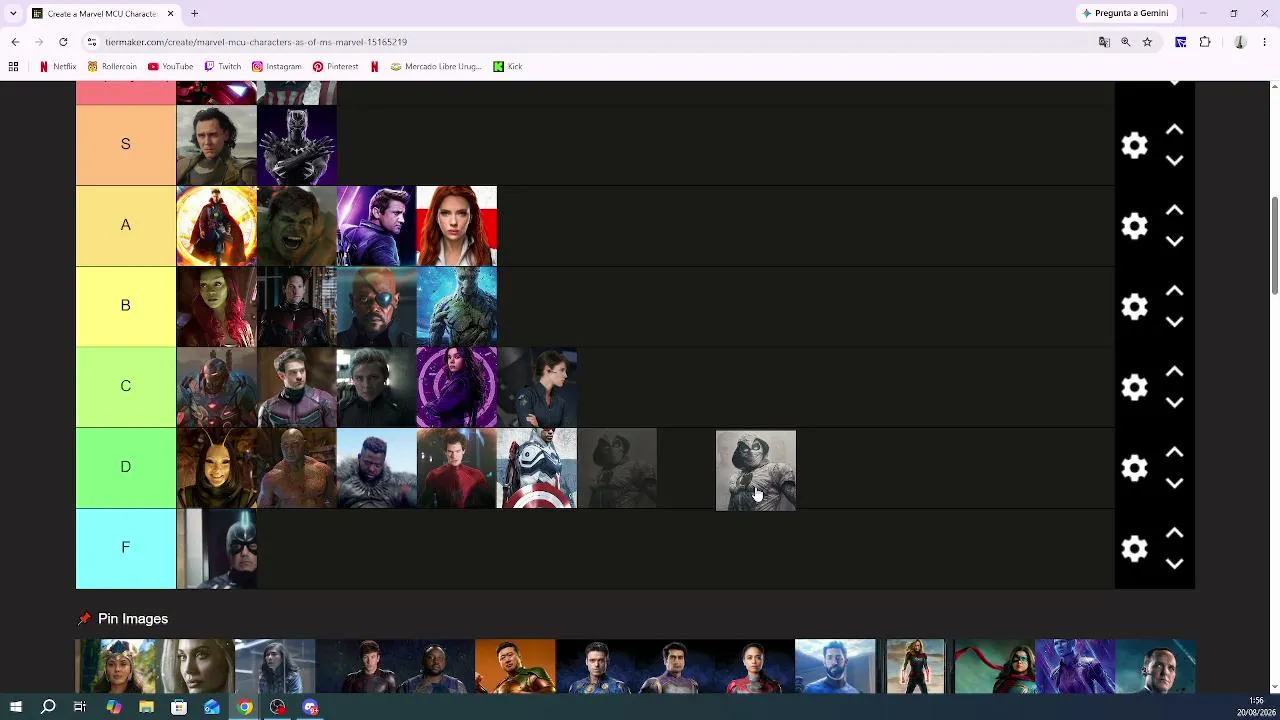
Task: Move the D tier row up
Action: click(1175, 453)
